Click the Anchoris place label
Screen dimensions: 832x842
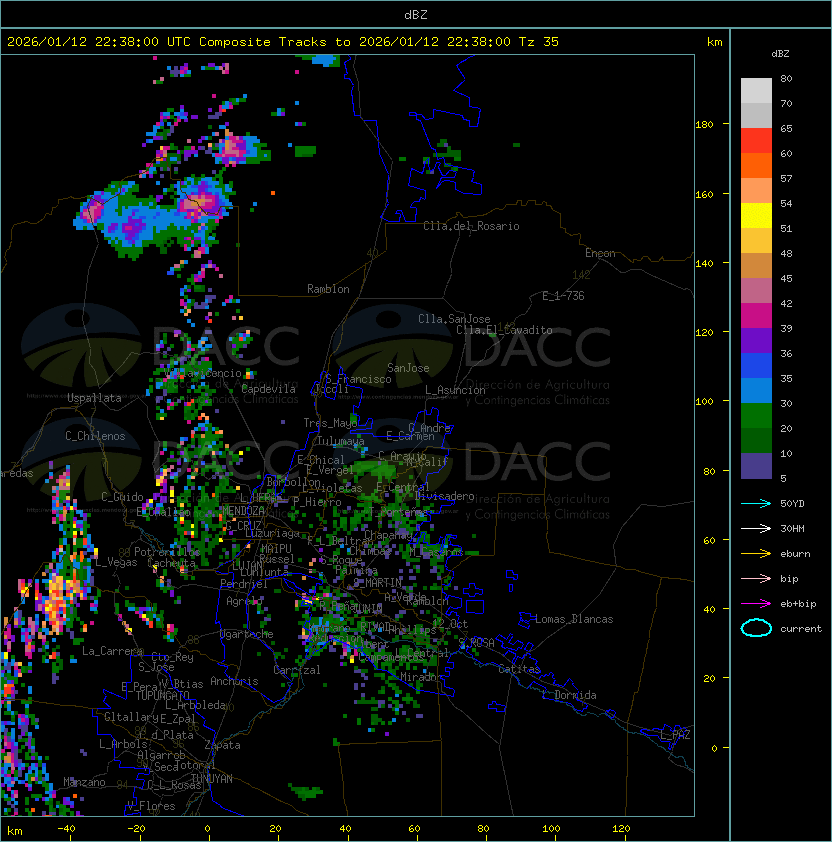[234, 681]
